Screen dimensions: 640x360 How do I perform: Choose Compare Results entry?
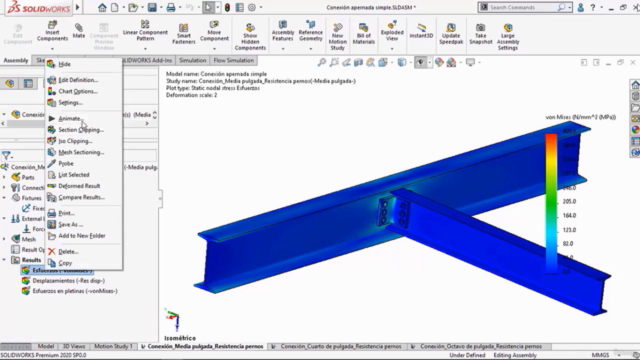click(81, 197)
